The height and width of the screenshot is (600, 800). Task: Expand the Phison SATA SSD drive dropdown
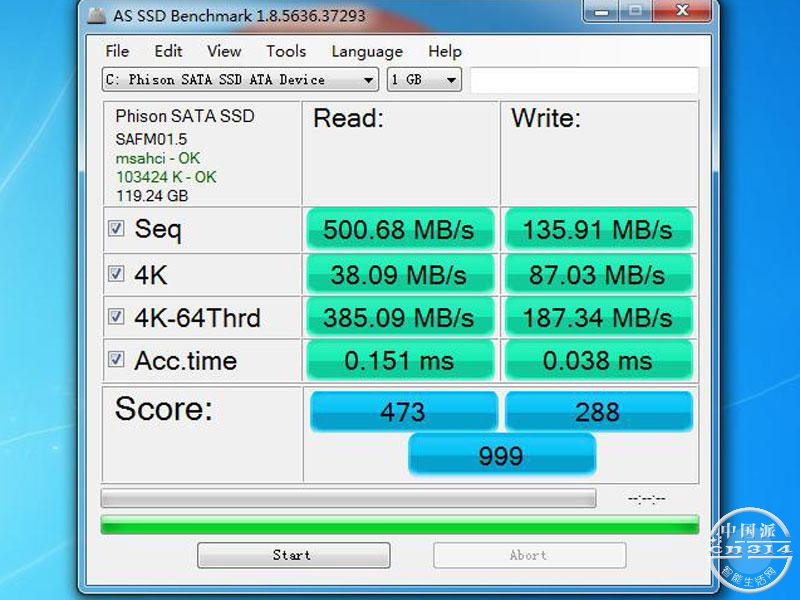240,80
